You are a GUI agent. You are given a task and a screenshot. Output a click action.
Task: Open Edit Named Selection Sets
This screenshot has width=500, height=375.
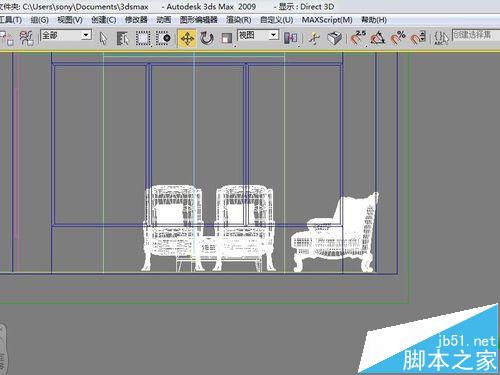[x=441, y=38]
